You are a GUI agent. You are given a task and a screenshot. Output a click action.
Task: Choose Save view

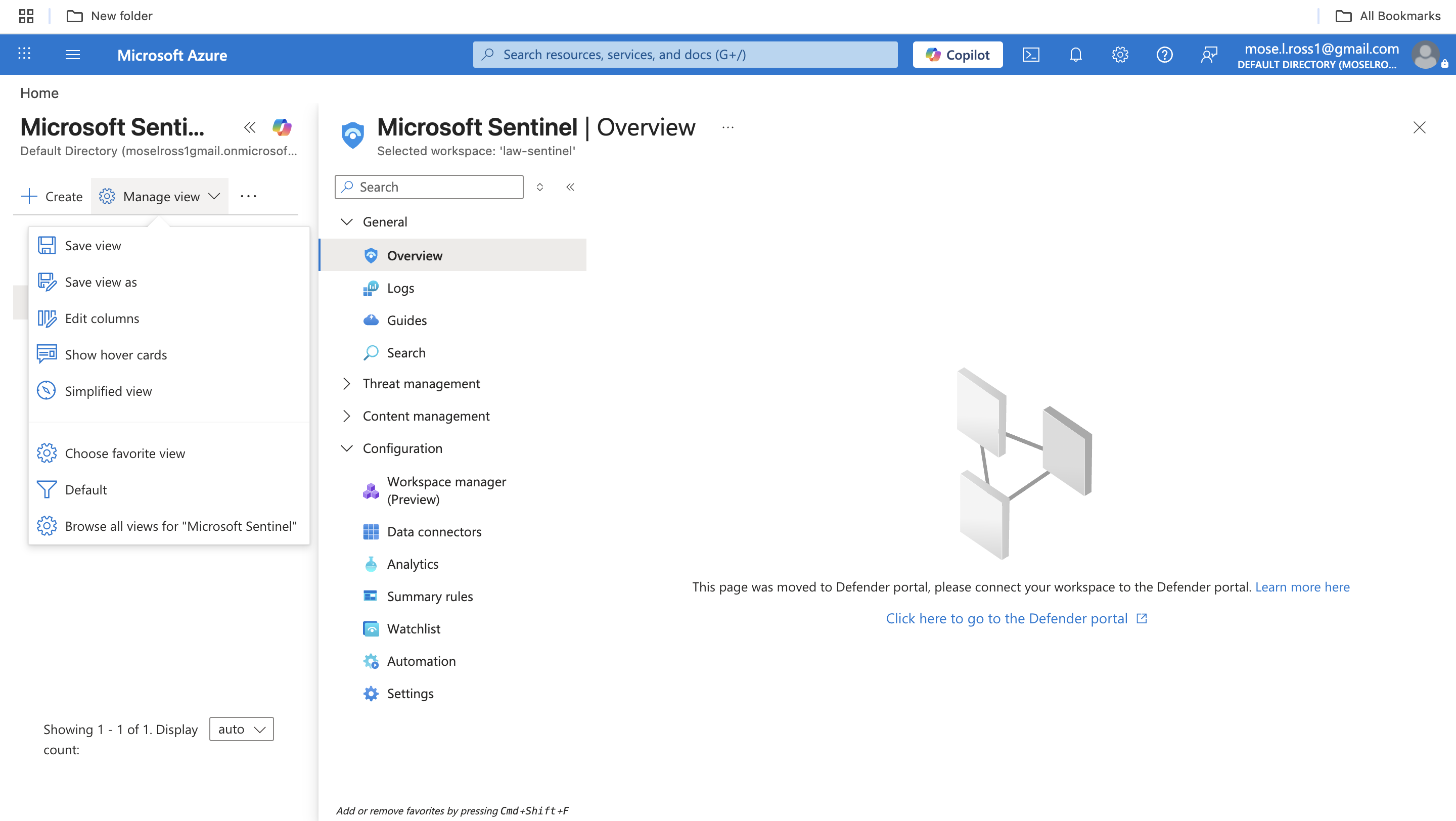pyautogui.click(x=169, y=245)
